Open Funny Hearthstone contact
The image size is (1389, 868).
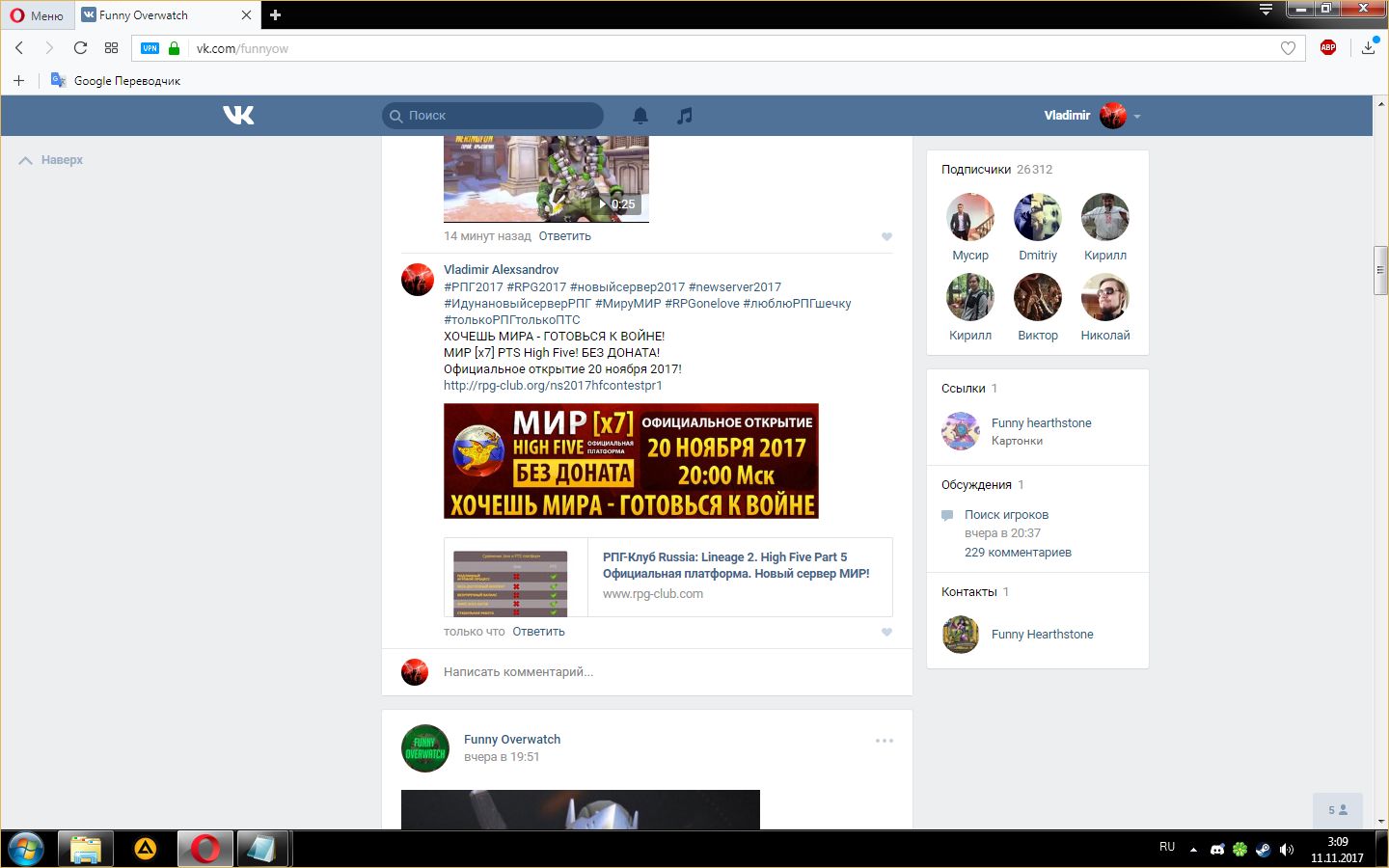pyautogui.click(x=1043, y=635)
